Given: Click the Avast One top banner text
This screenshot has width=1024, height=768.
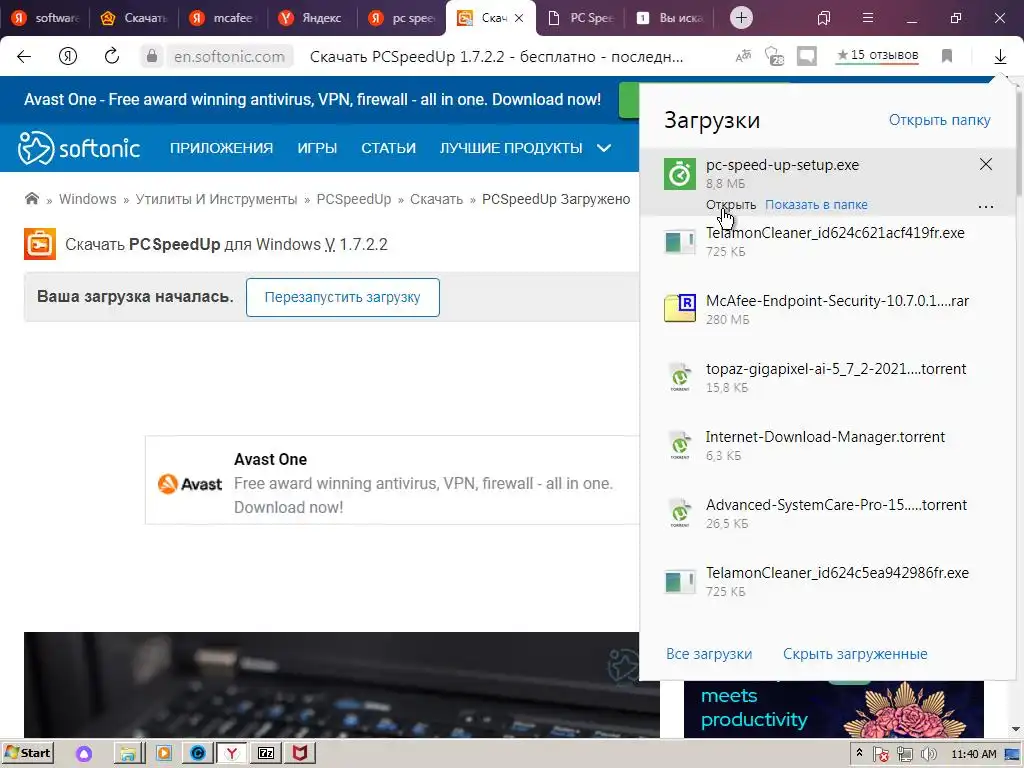Looking at the screenshot, I should [312, 100].
